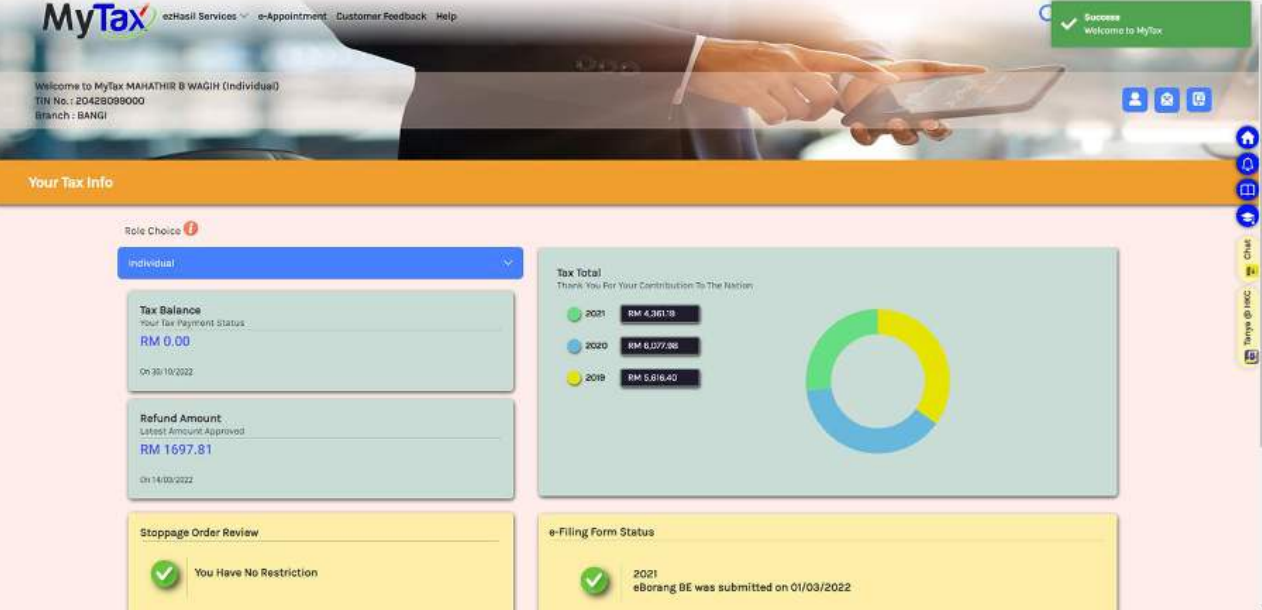Viewport: 1262px width, 610px height.
Task: Click the eBorang BE submitted status text
Action: [x=742, y=588]
